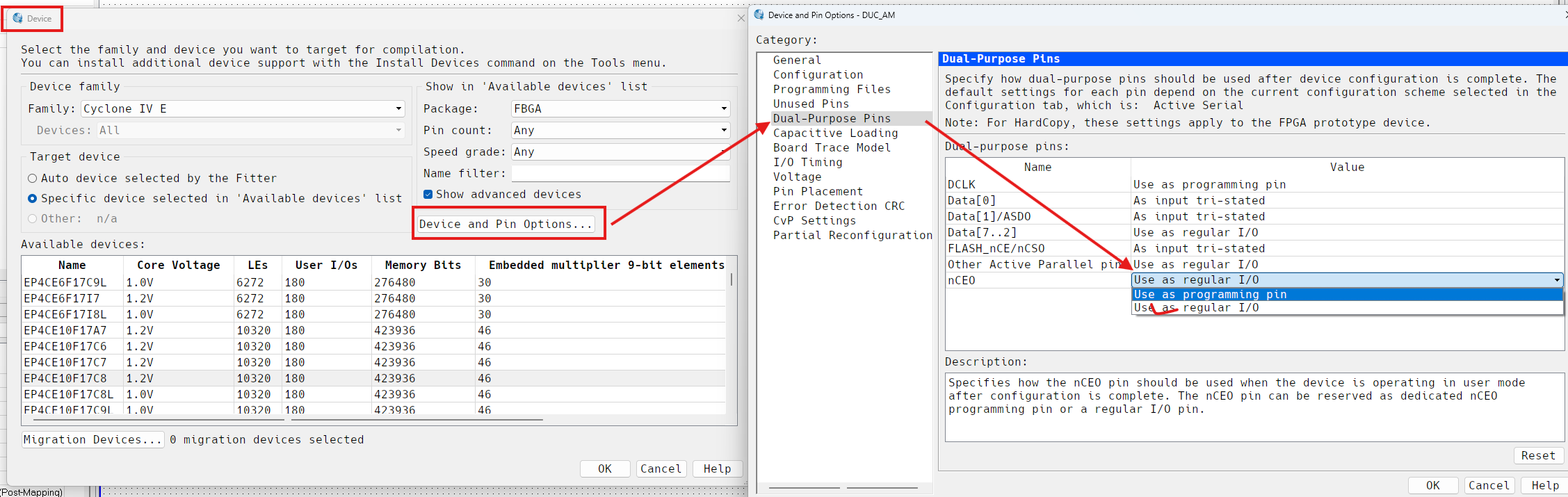
Task: Open the disabled Devices All dropdown
Action: (x=250, y=130)
